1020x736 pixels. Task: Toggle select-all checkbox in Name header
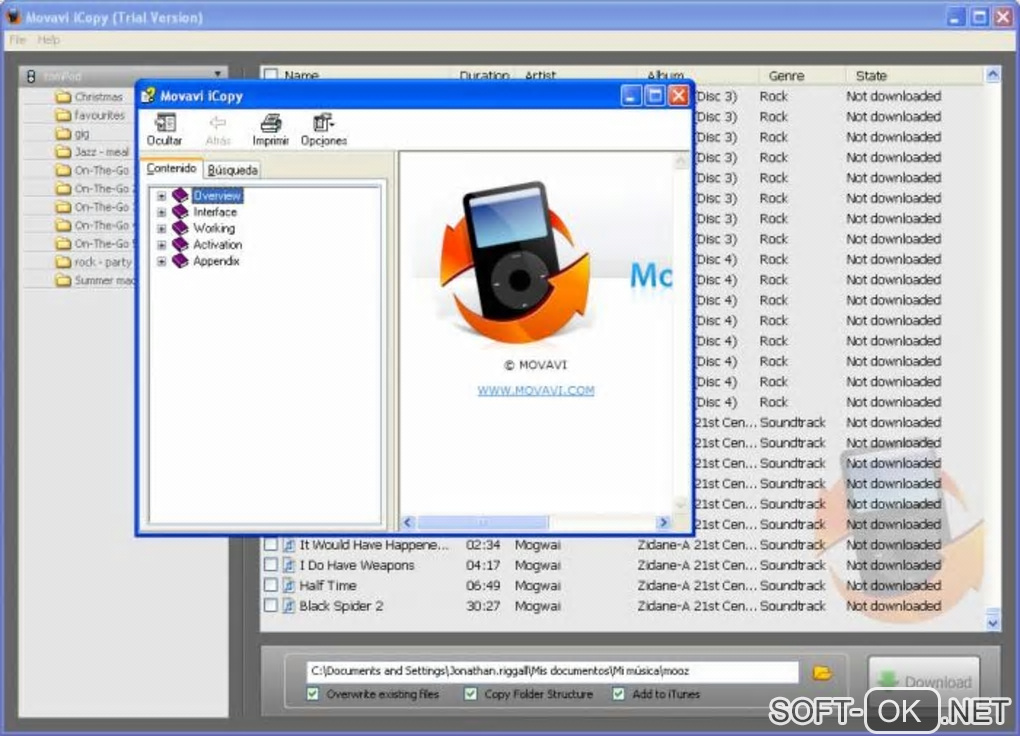[x=271, y=75]
